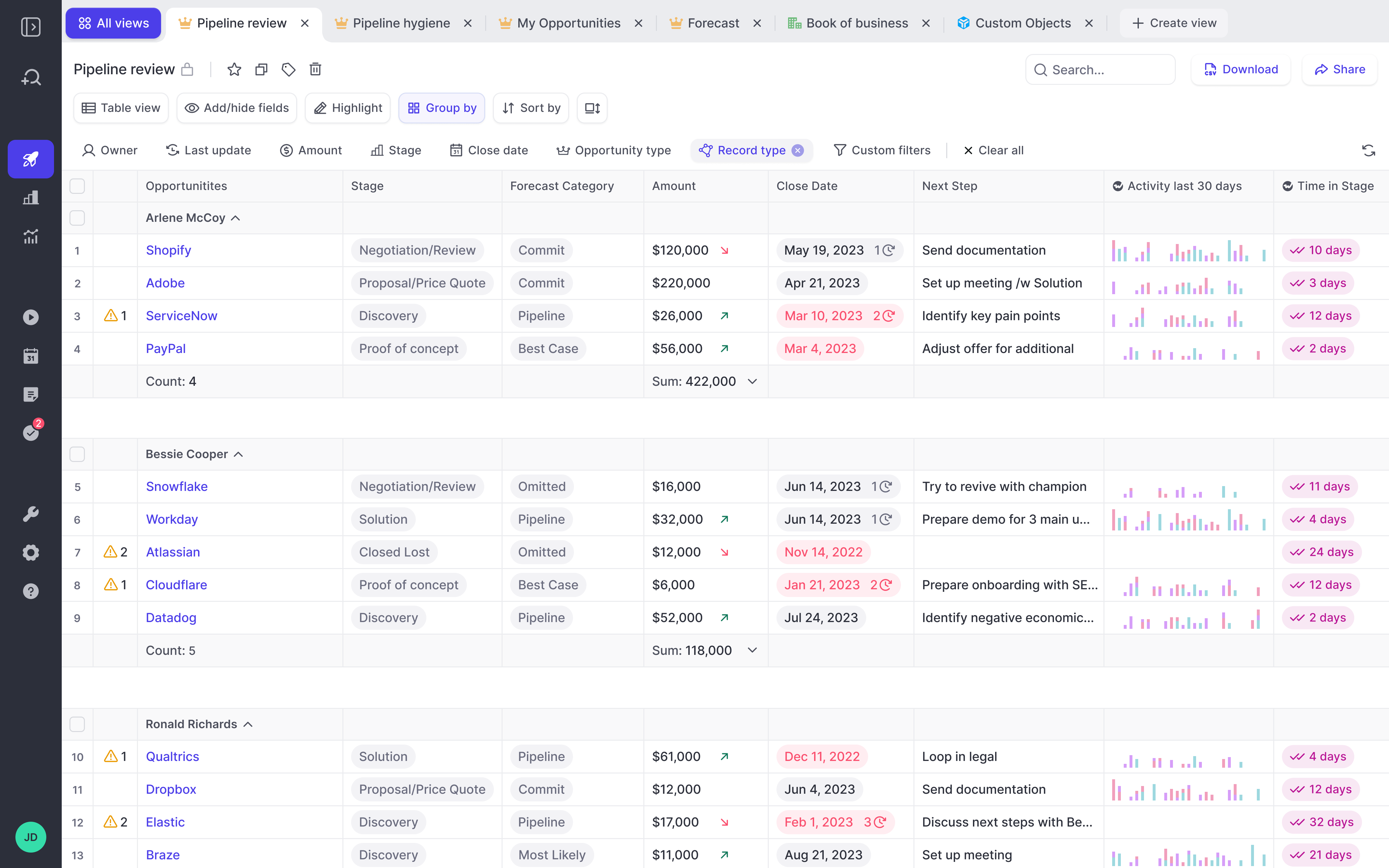Open the help question mark icon
Screen dimensions: 1389x868
[x=31, y=591]
